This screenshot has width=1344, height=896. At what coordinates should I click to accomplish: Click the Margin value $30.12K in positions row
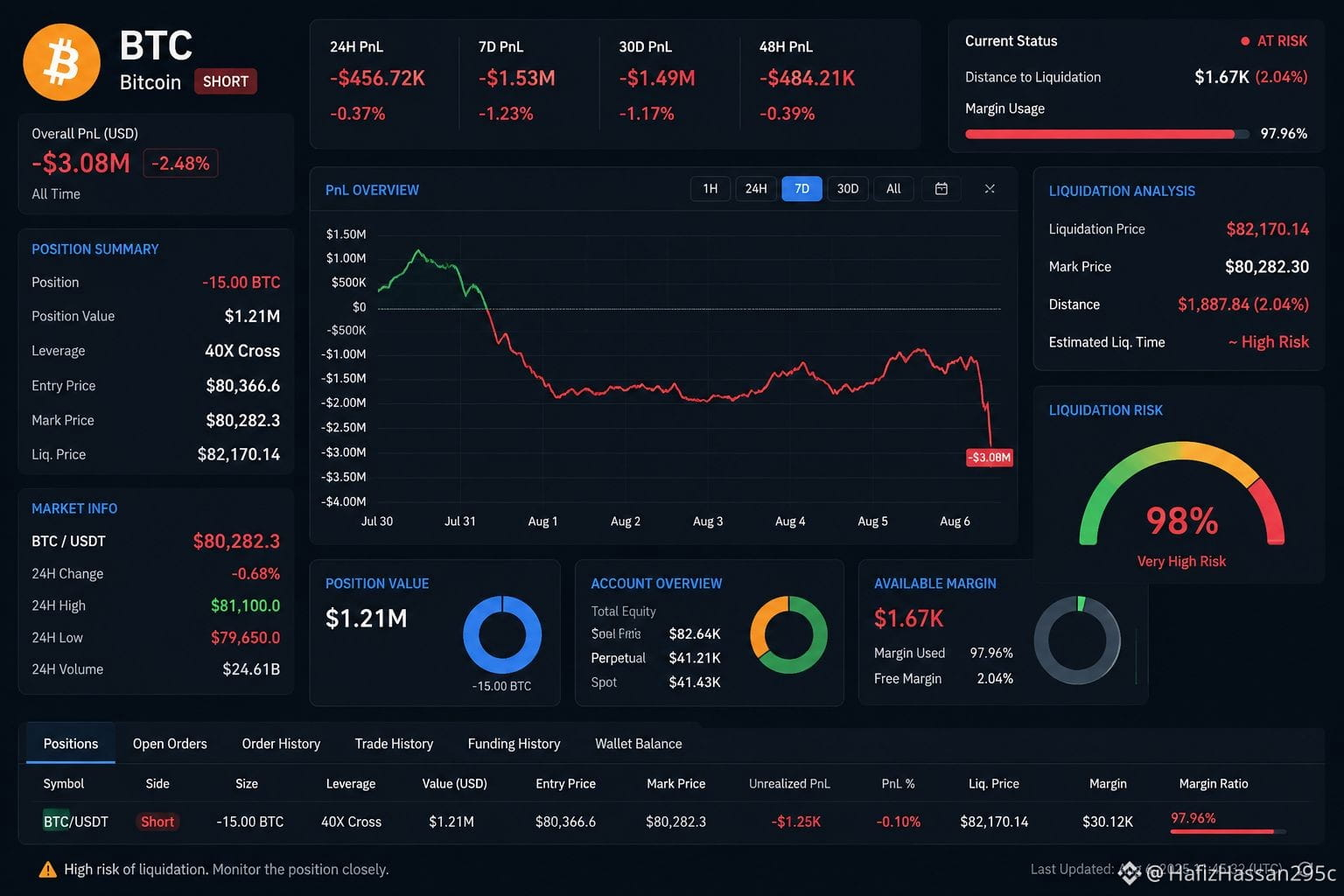1108,822
